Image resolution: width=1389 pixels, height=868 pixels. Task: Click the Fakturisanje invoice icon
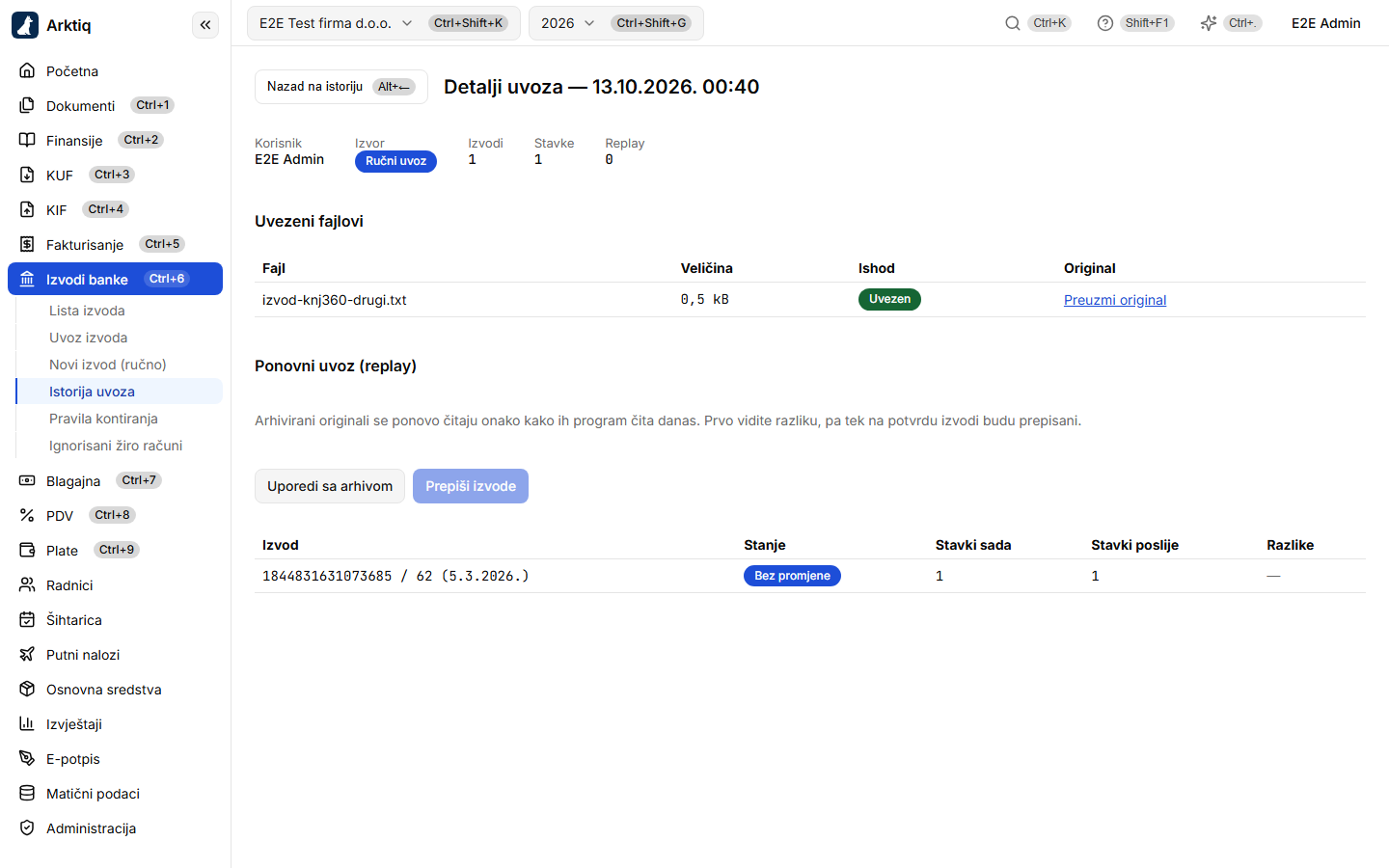[x=27, y=244]
